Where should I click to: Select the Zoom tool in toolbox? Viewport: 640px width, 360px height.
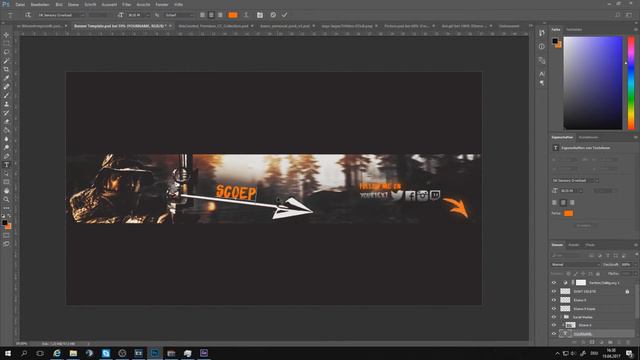[6, 199]
